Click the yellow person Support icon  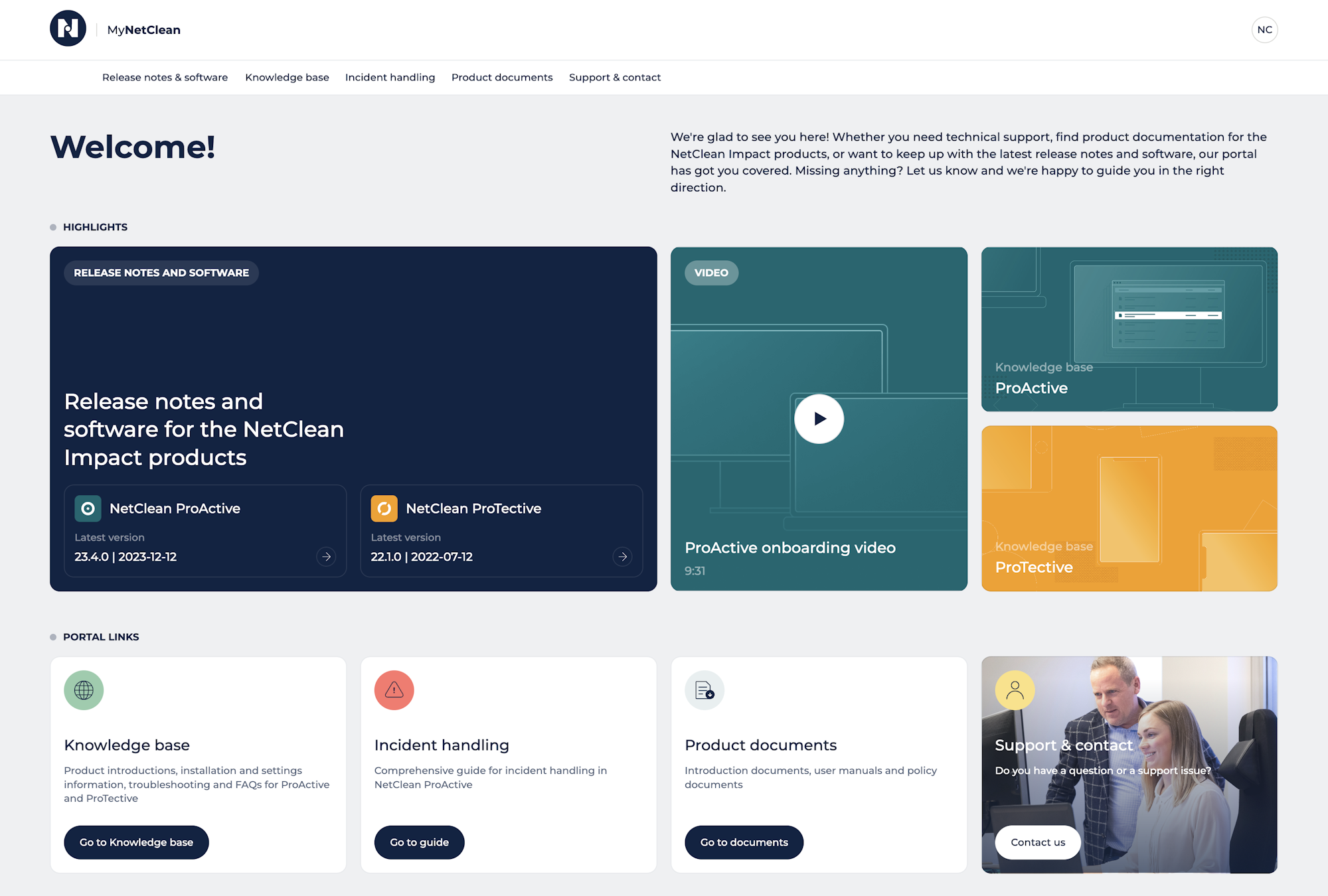pos(1015,690)
